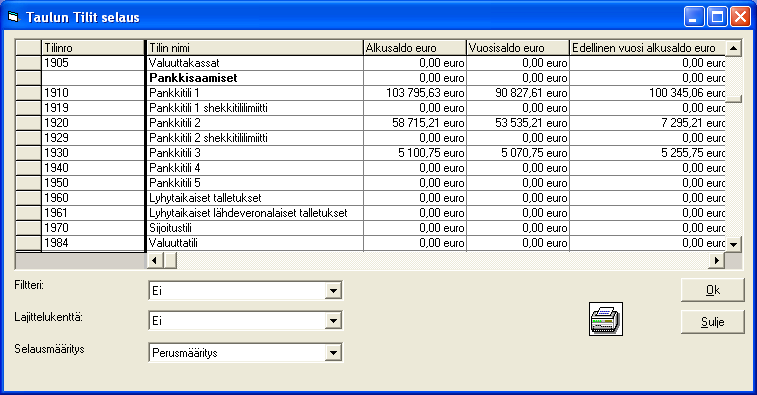Click the horizontal scrollbar left arrow
The height and width of the screenshot is (395, 757).
coord(154,261)
